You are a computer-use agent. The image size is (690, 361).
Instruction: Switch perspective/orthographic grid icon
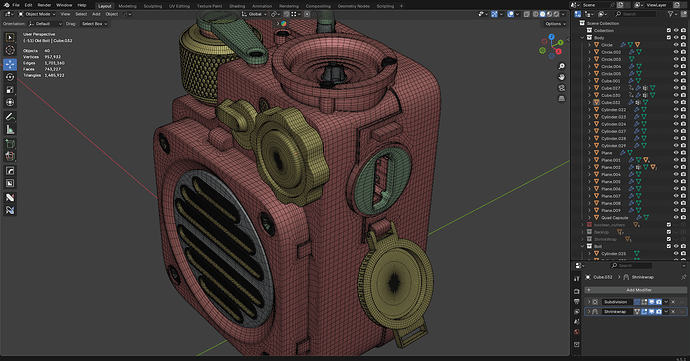click(x=562, y=99)
